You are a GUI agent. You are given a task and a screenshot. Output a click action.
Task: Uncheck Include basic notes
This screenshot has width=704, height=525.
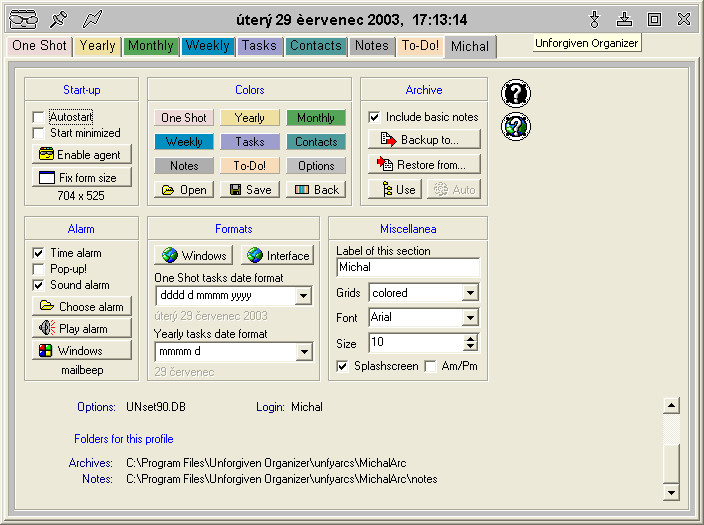374,117
